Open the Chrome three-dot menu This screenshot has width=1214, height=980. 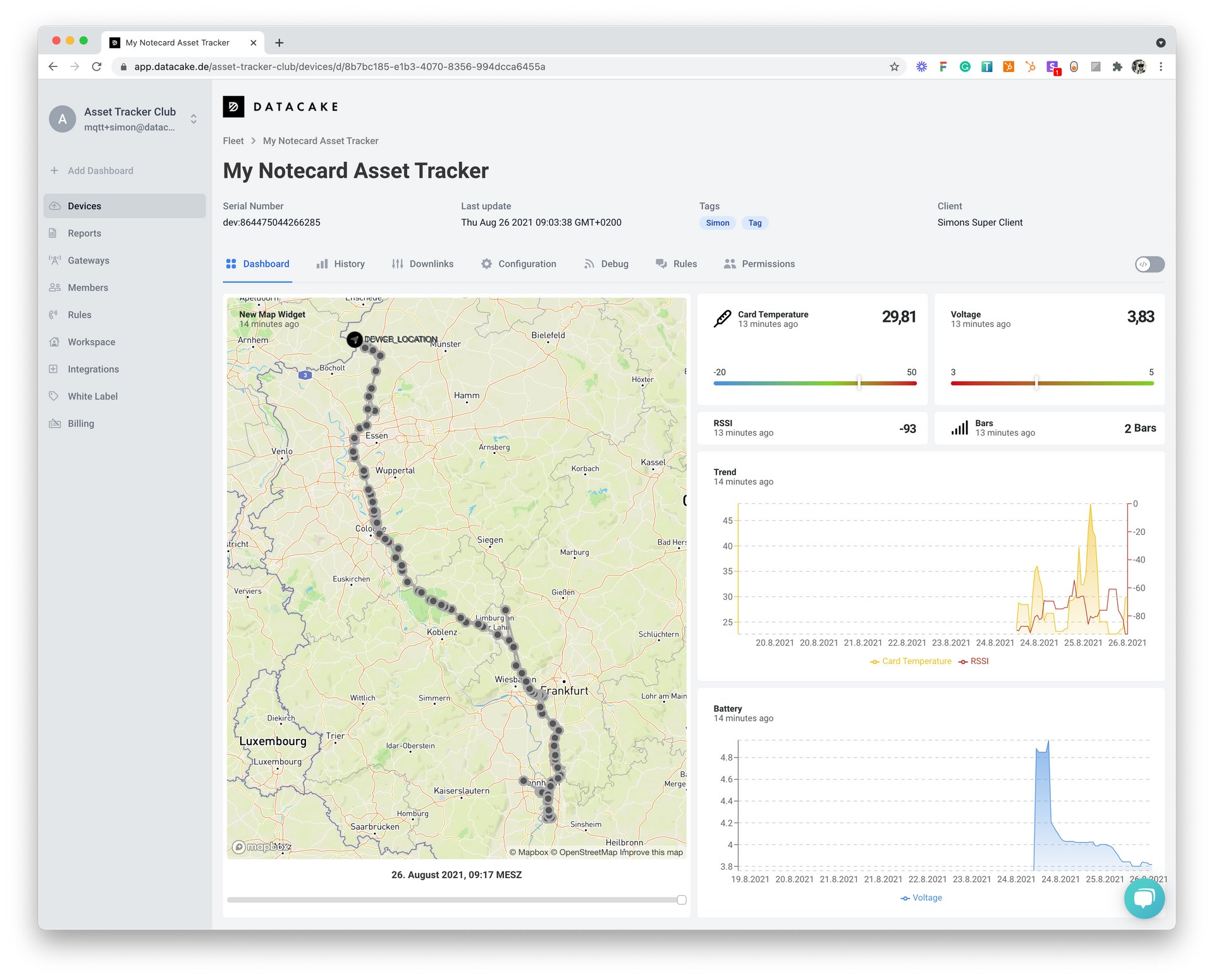coord(1161,66)
